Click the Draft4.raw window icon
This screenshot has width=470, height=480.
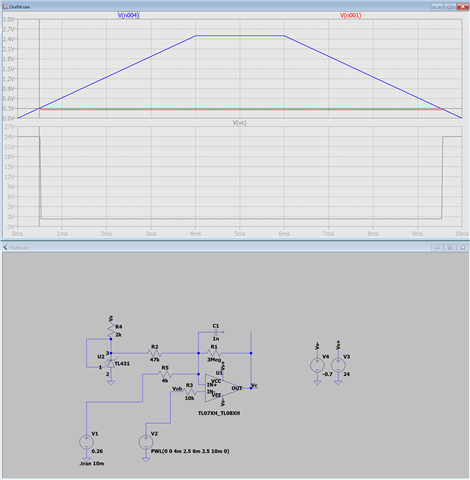click(5, 6)
